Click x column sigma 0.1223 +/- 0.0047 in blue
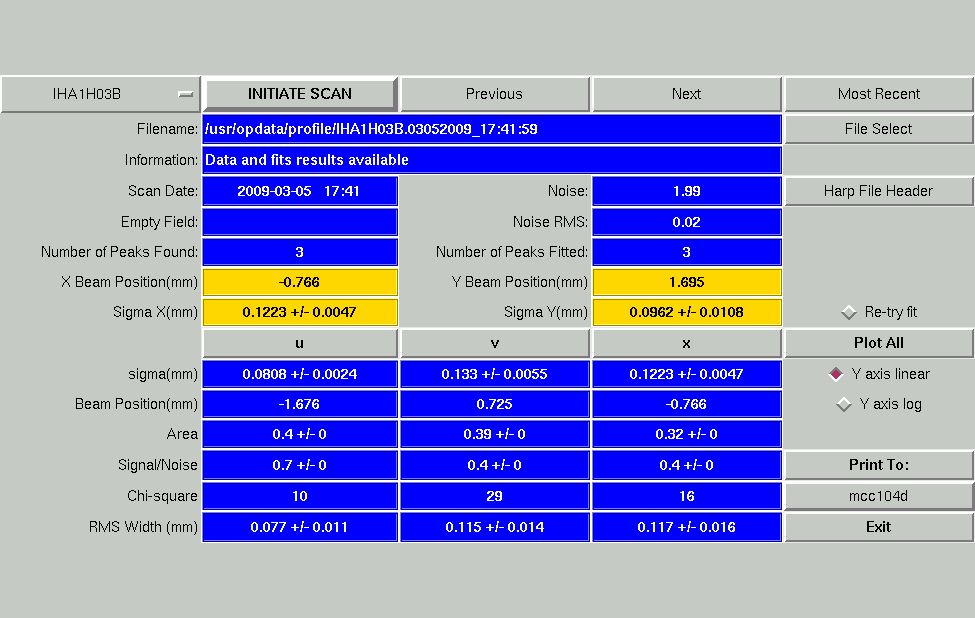The width and height of the screenshot is (975, 618). tap(686, 374)
